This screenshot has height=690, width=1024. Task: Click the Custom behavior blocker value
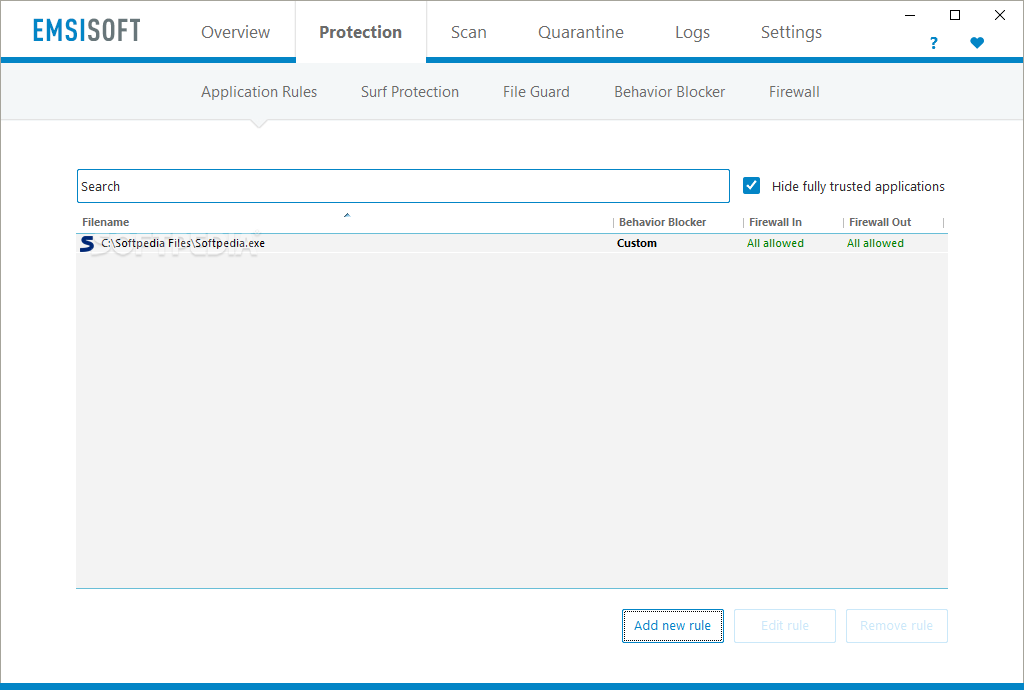tap(637, 243)
